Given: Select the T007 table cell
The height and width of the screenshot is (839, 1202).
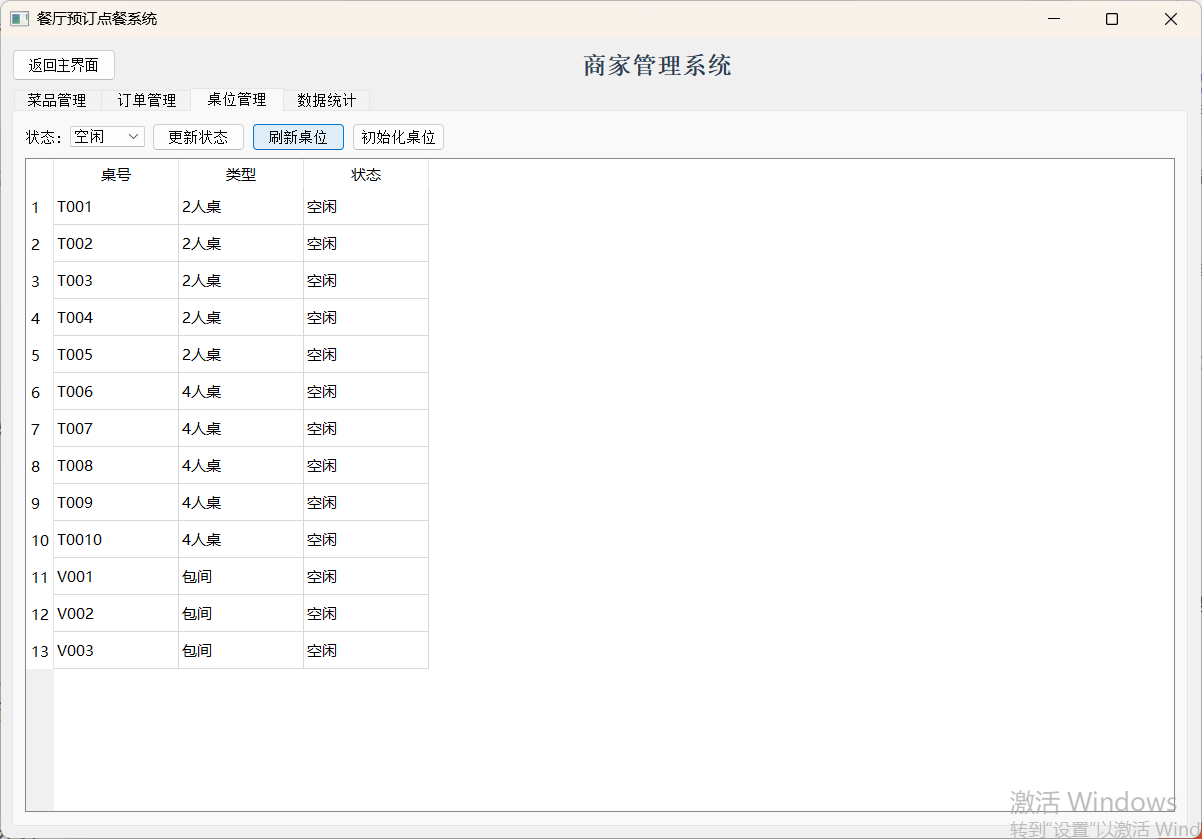Looking at the screenshot, I should [116, 429].
